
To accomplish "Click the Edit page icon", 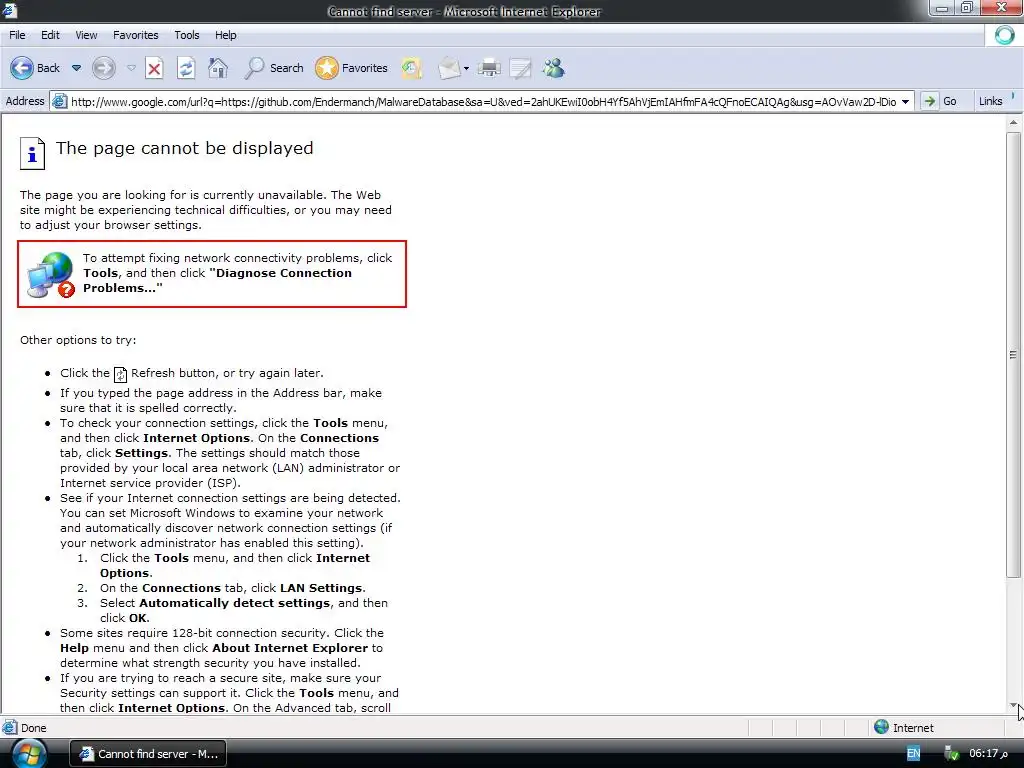I will coord(520,68).
